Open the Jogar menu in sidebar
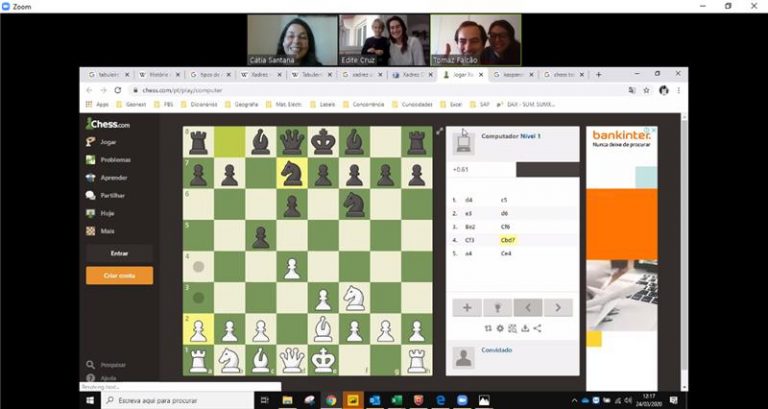The height and width of the screenshot is (409, 768). pyautogui.click(x=107, y=142)
